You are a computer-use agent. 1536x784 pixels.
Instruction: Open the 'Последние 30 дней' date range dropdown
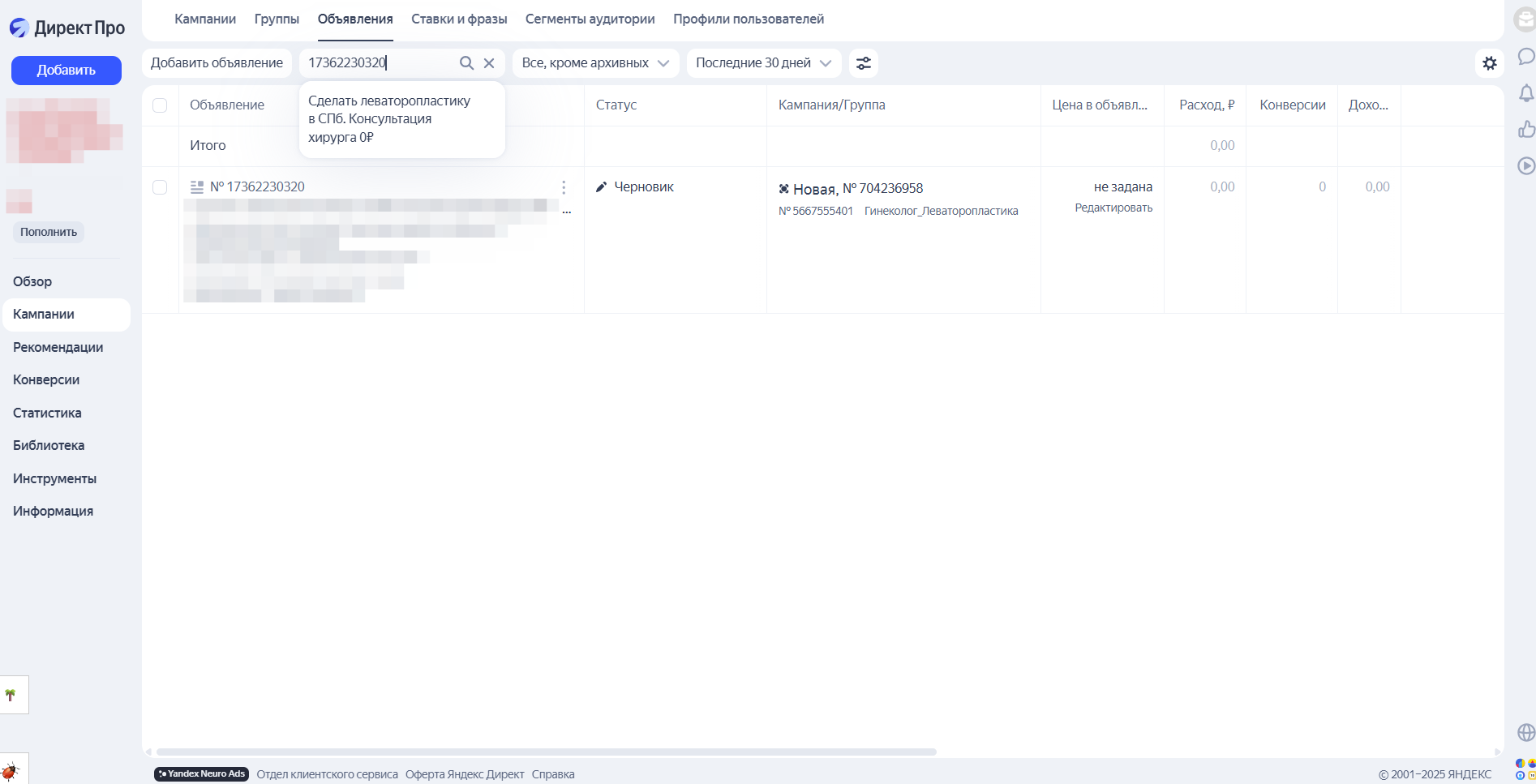coord(762,62)
